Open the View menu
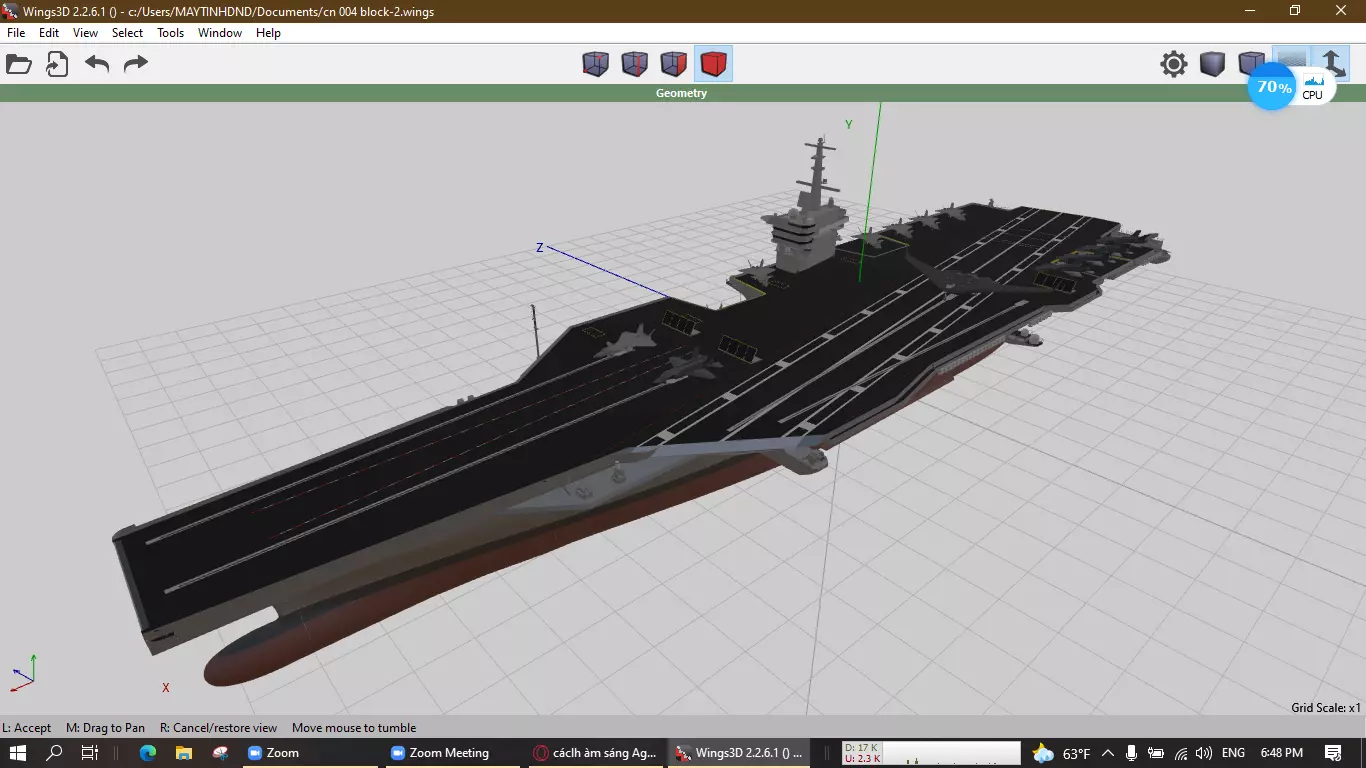The image size is (1366, 768). point(85,33)
